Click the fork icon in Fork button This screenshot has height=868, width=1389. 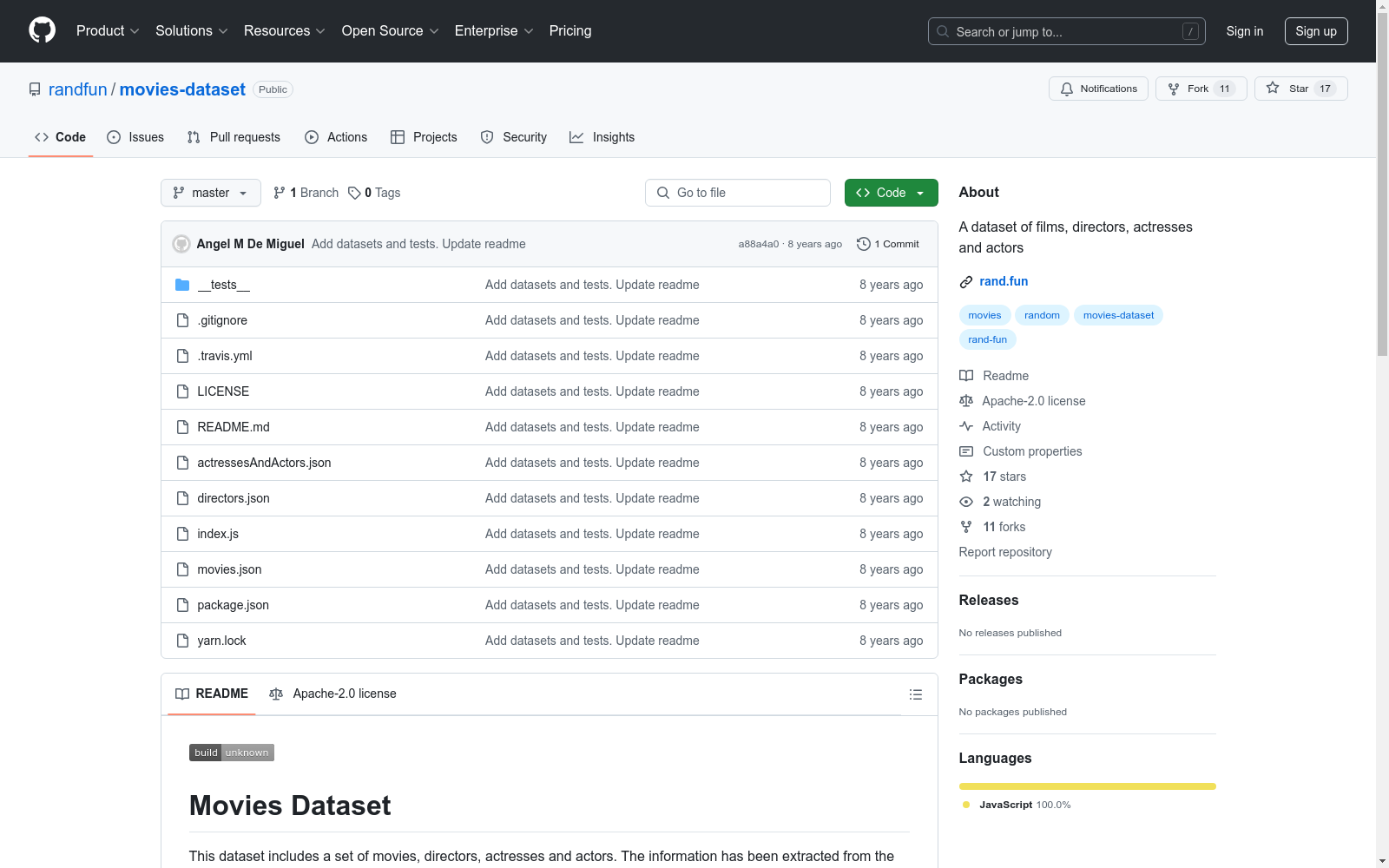1174,89
